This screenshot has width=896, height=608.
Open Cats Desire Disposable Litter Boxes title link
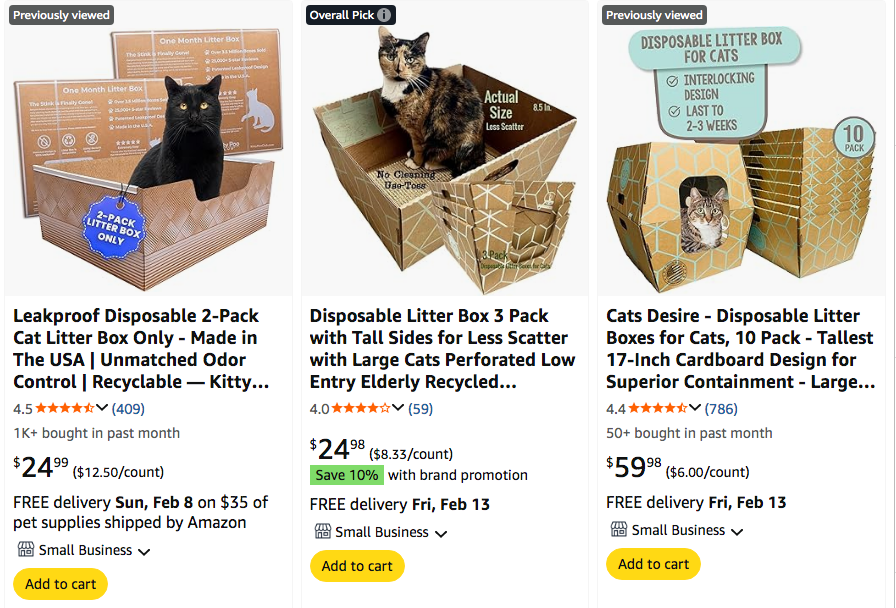[x=740, y=349]
